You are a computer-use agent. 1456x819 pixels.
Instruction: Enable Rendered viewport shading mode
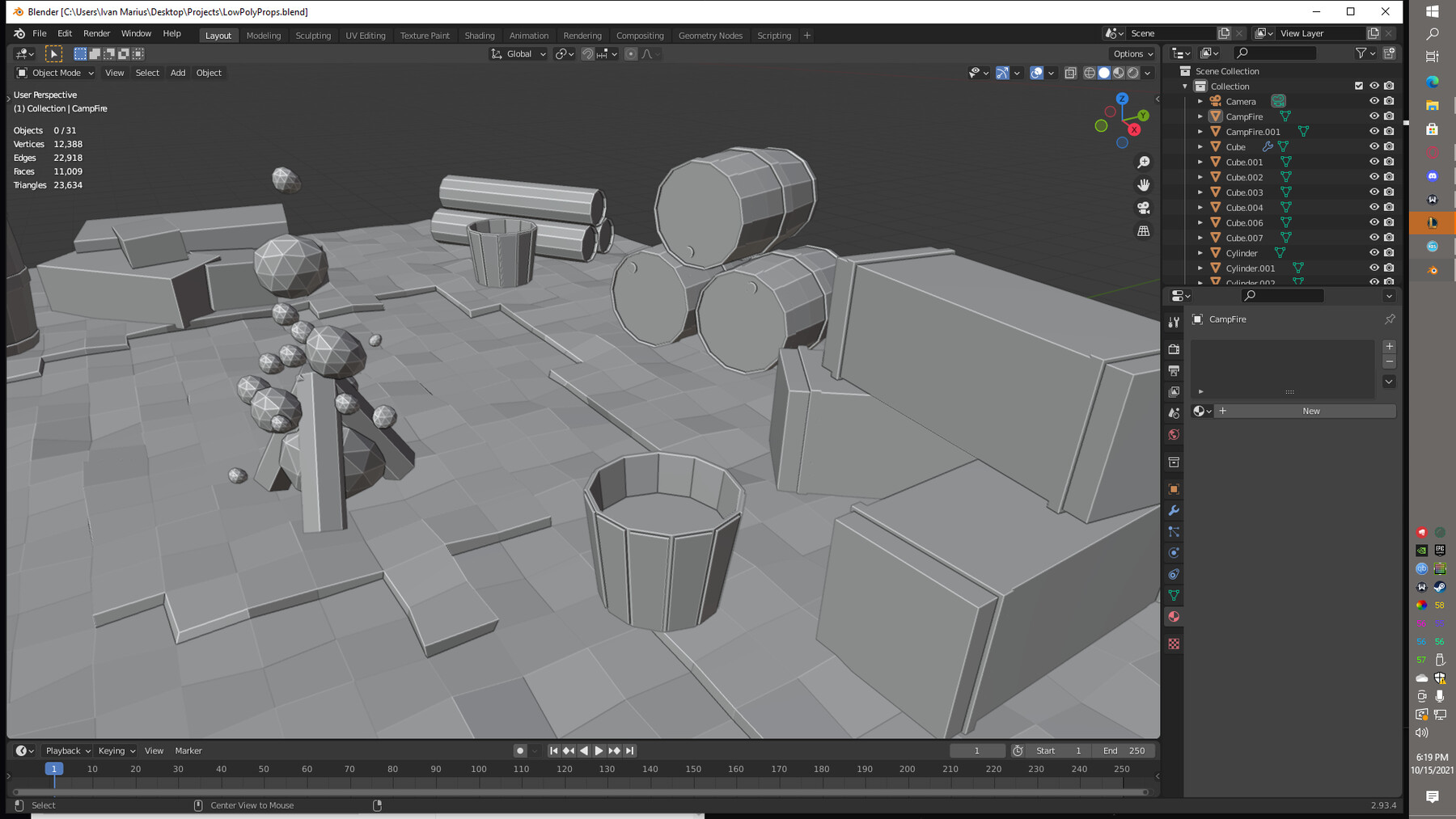click(x=1135, y=73)
